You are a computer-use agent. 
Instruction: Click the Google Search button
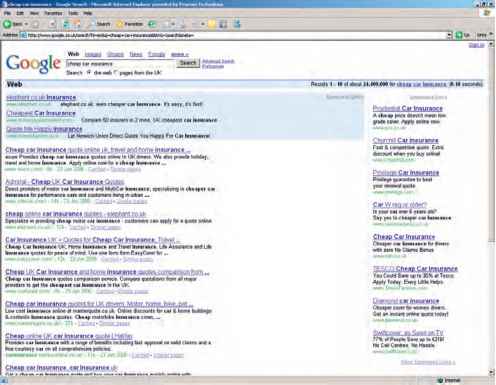(188, 63)
